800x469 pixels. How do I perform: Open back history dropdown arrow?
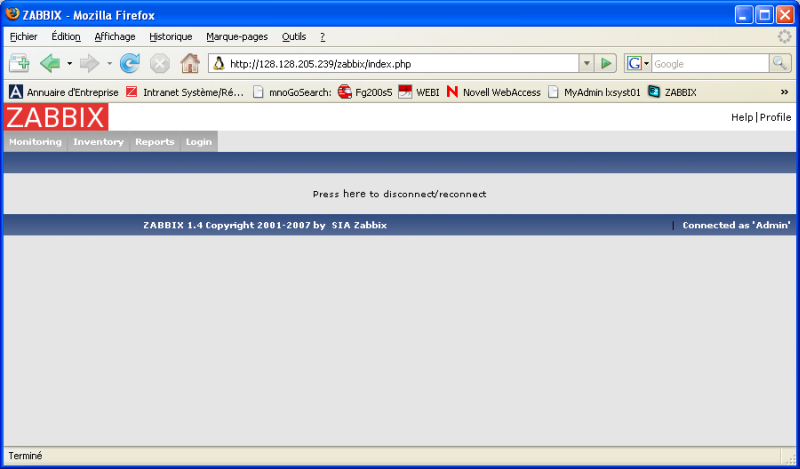pyautogui.click(x=69, y=64)
